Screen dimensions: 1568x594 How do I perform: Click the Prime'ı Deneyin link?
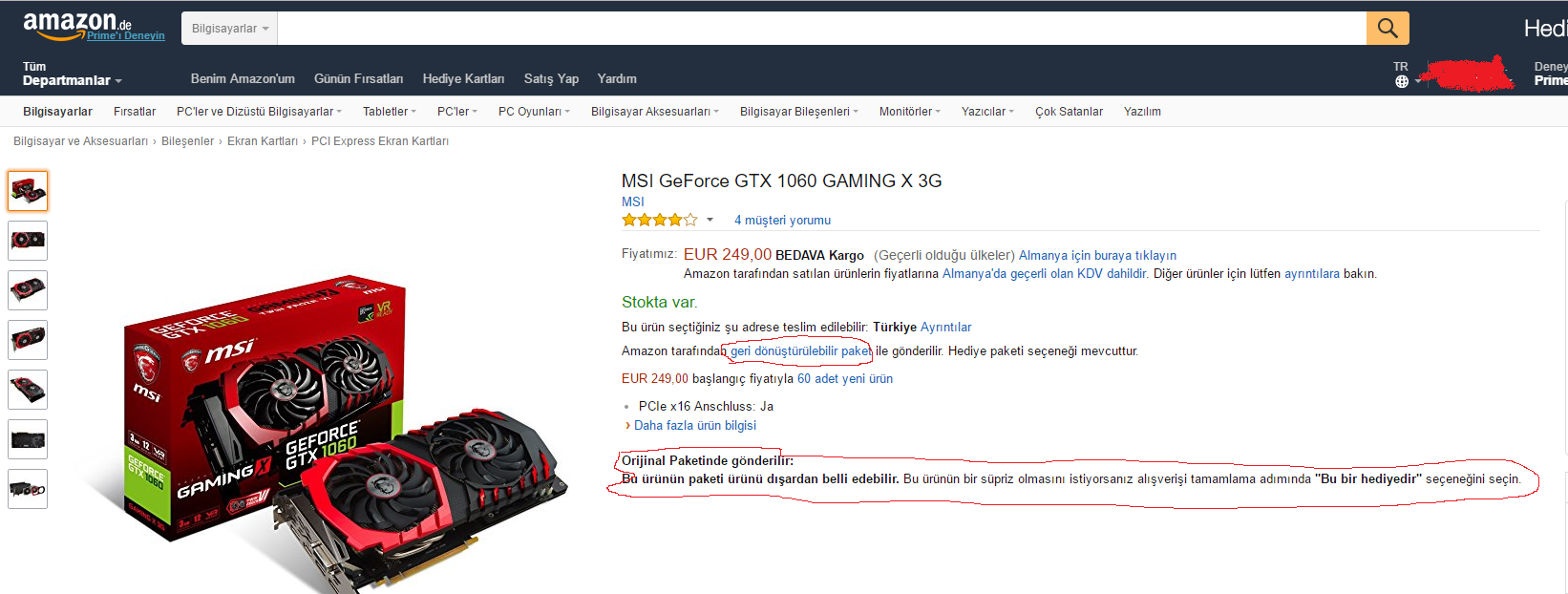pos(126,36)
